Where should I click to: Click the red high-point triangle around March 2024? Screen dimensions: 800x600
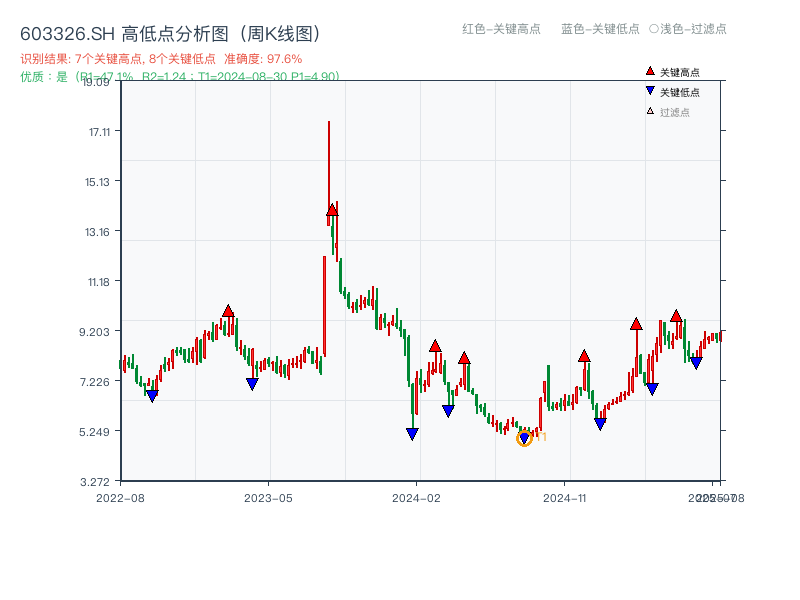pyautogui.click(x=435, y=346)
